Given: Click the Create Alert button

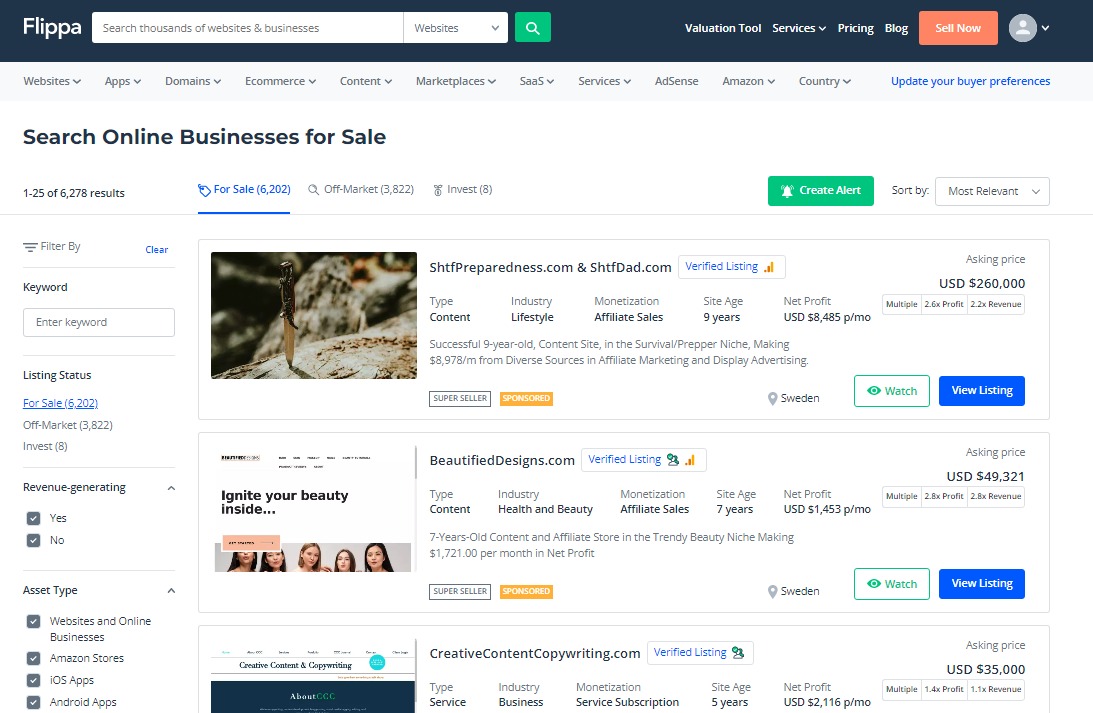Looking at the screenshot, I should point(820,191).
